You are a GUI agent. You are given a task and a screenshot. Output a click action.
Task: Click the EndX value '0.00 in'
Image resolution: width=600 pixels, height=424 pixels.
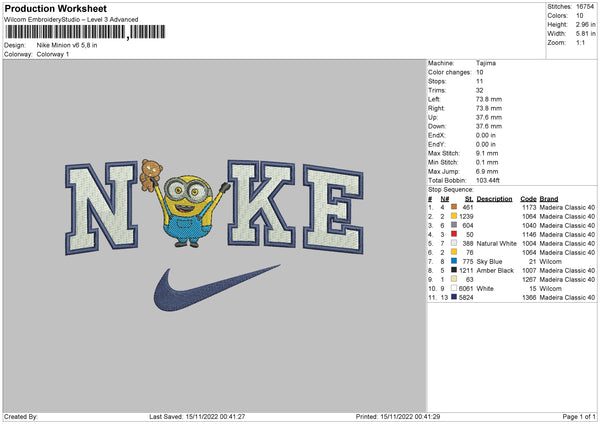(x=486, y=135)
